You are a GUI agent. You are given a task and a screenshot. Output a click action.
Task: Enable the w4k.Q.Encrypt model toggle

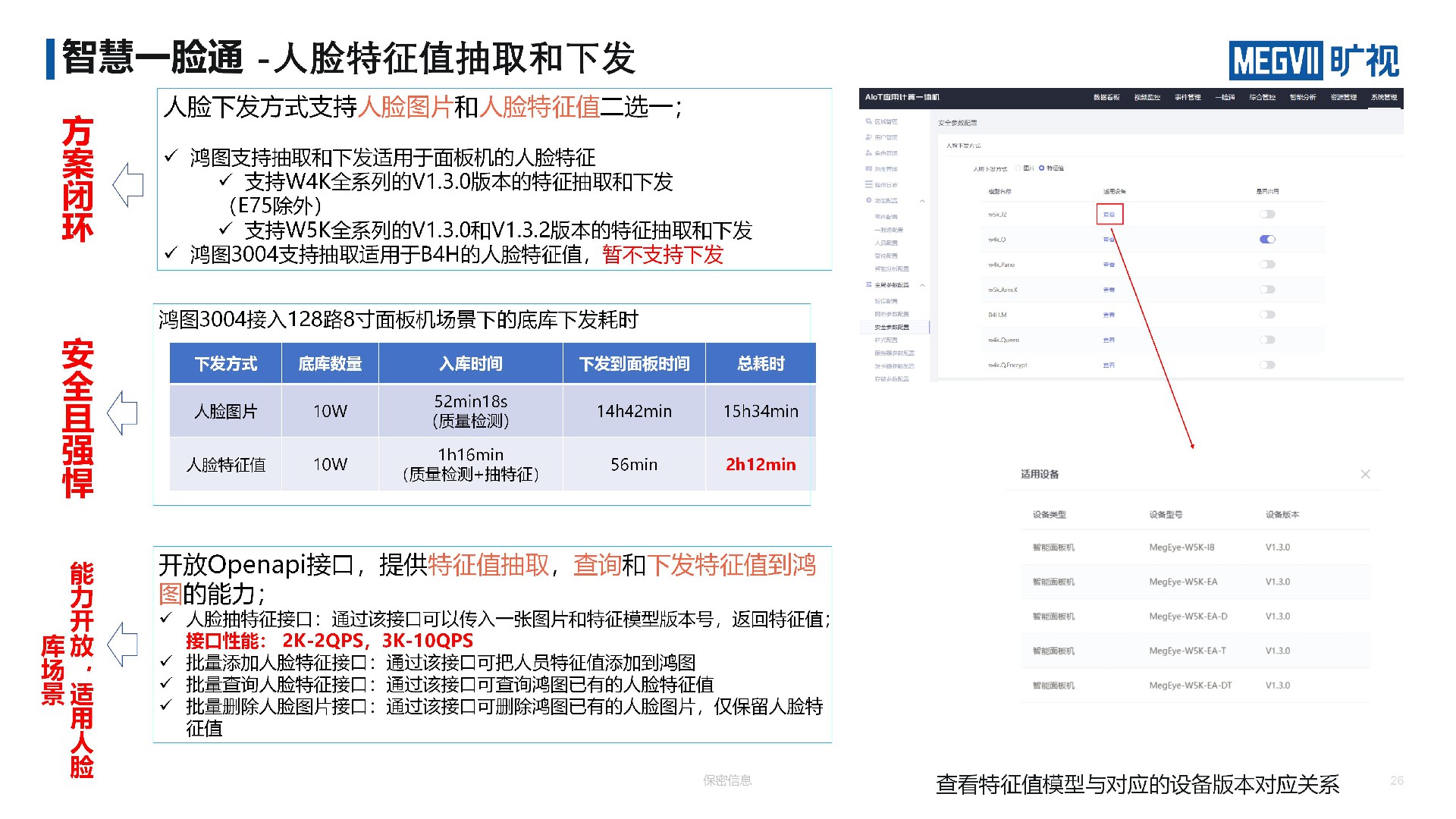(x=1267, y=365)
